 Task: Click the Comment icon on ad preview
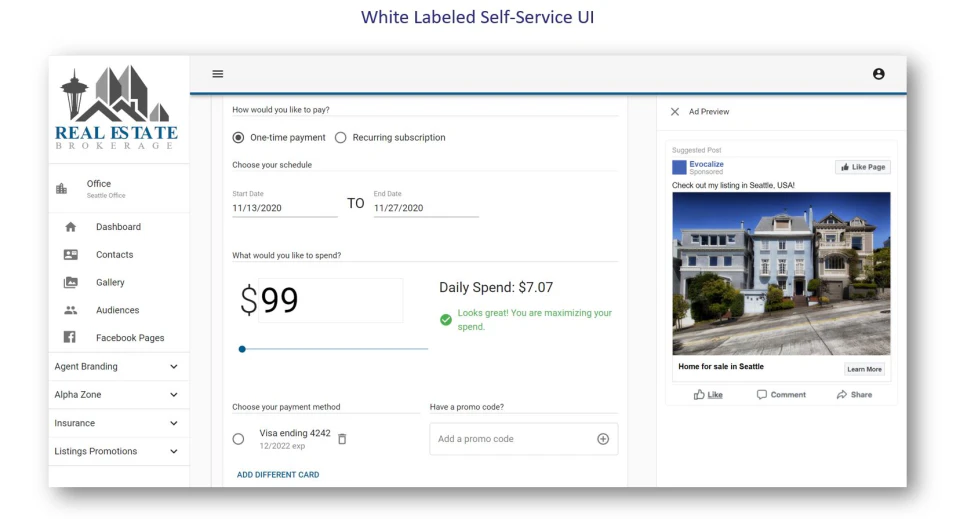click(x=762, y=395)
